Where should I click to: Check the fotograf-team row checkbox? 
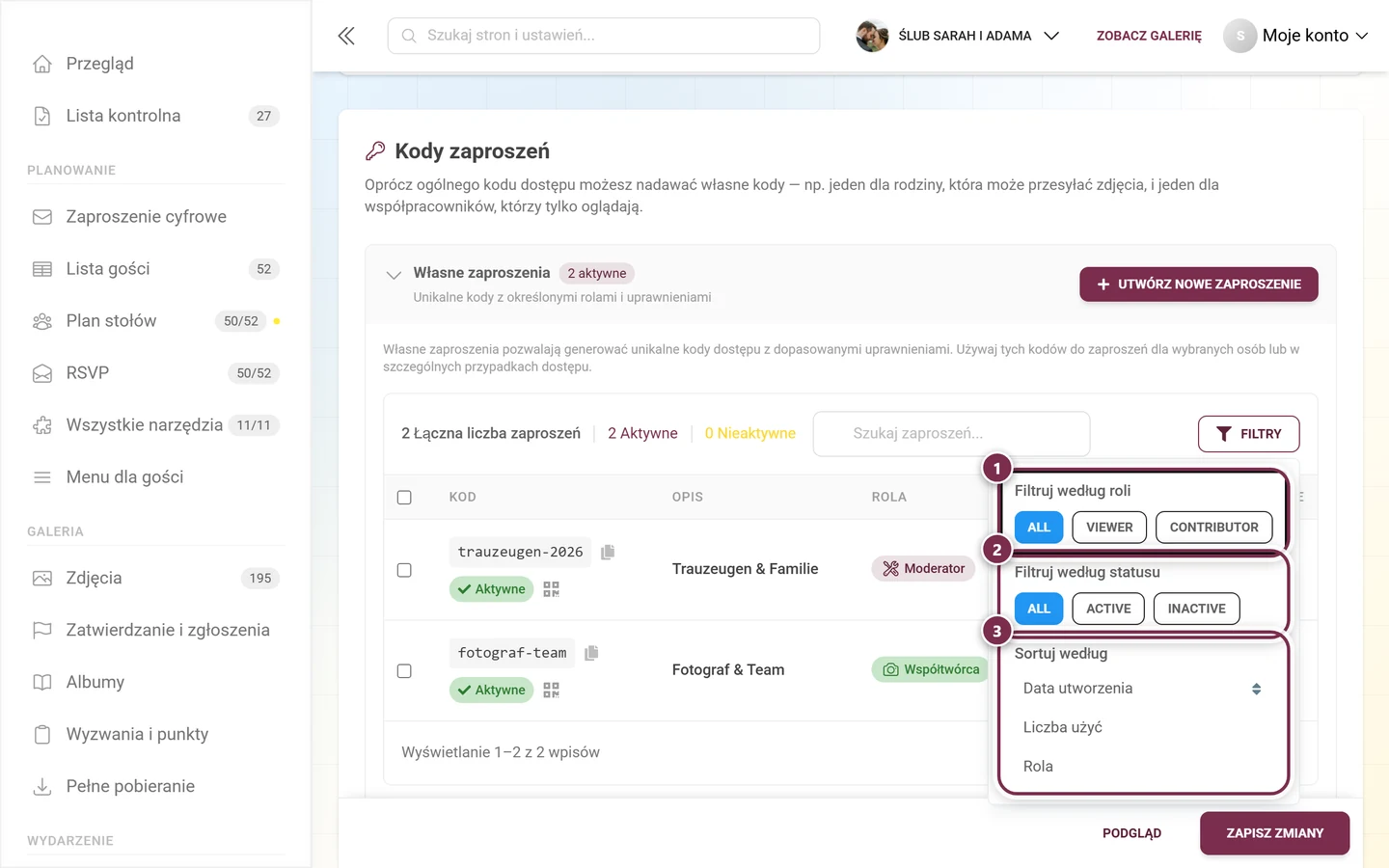pos(404,671)
